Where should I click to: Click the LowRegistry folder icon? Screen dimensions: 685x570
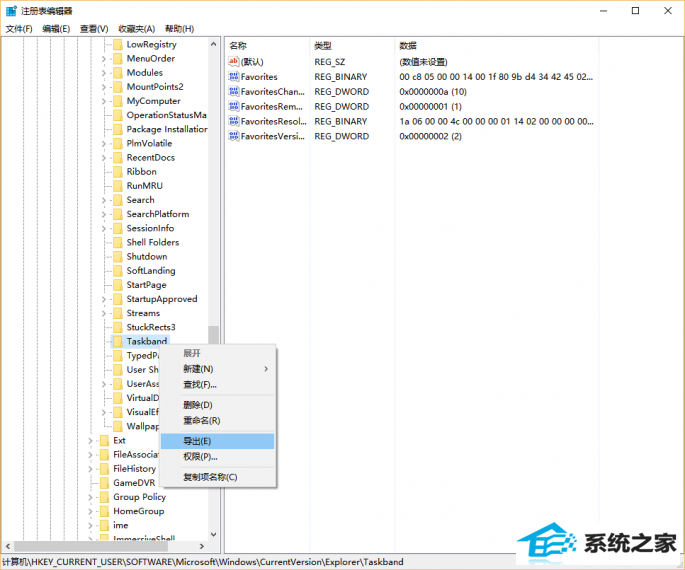[x=118, y=45]
